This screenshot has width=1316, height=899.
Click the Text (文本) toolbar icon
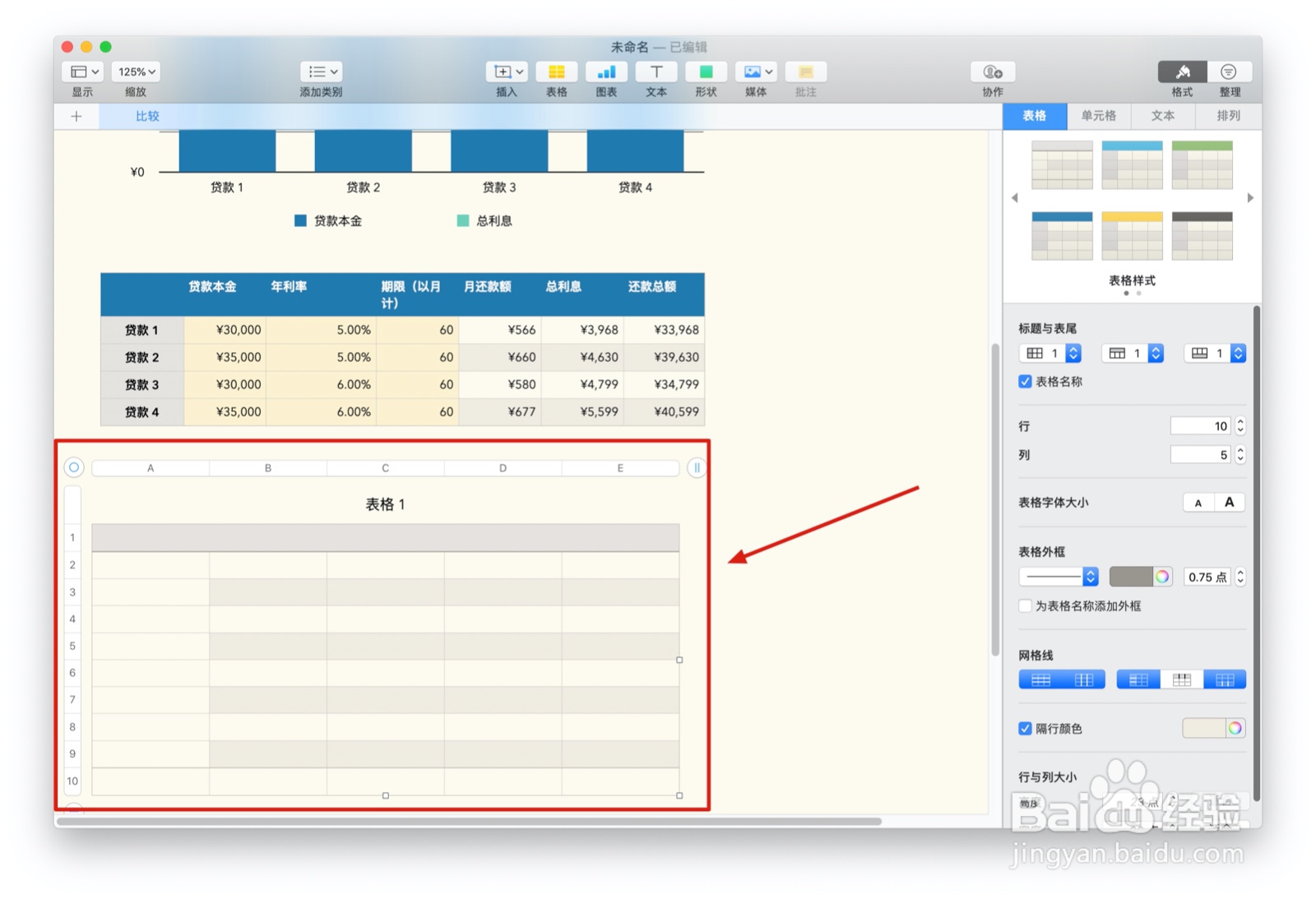tap(656, 72)
